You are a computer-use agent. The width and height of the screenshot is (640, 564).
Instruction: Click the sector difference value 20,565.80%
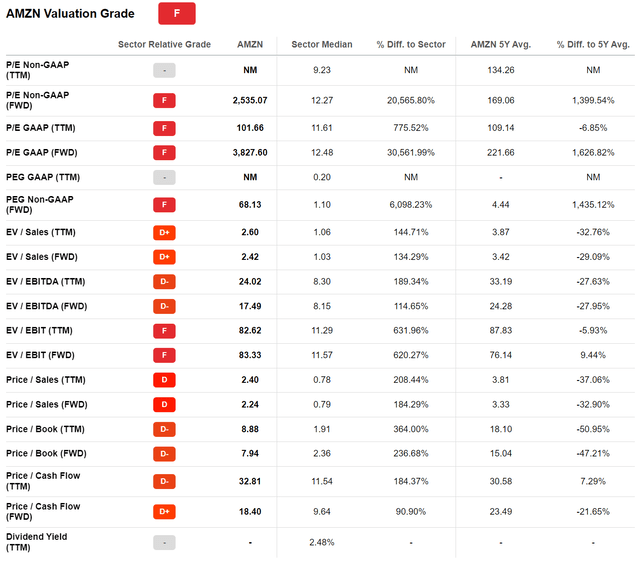pos(411,100)
